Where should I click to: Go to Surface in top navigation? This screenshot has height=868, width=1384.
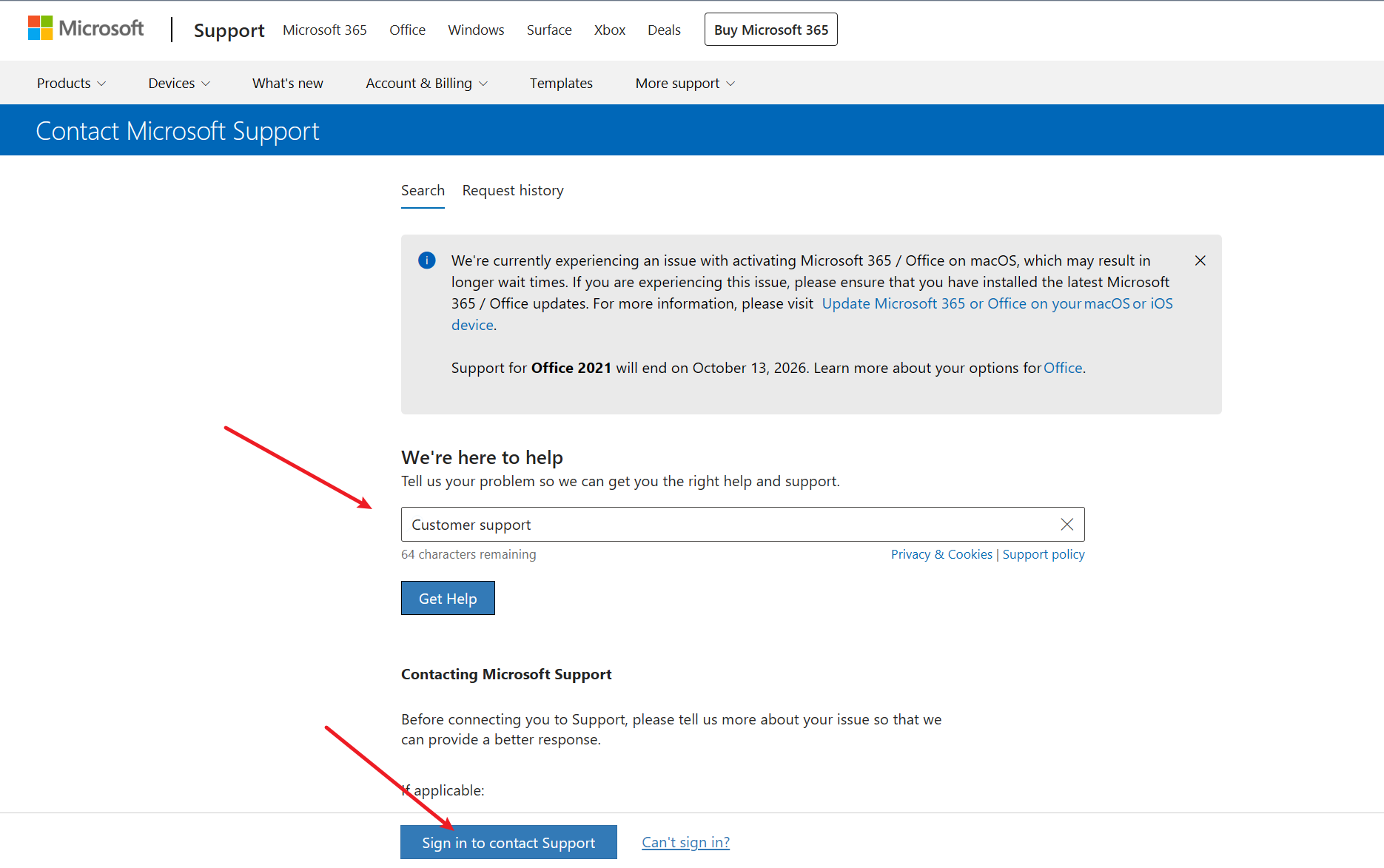point(549,30)
